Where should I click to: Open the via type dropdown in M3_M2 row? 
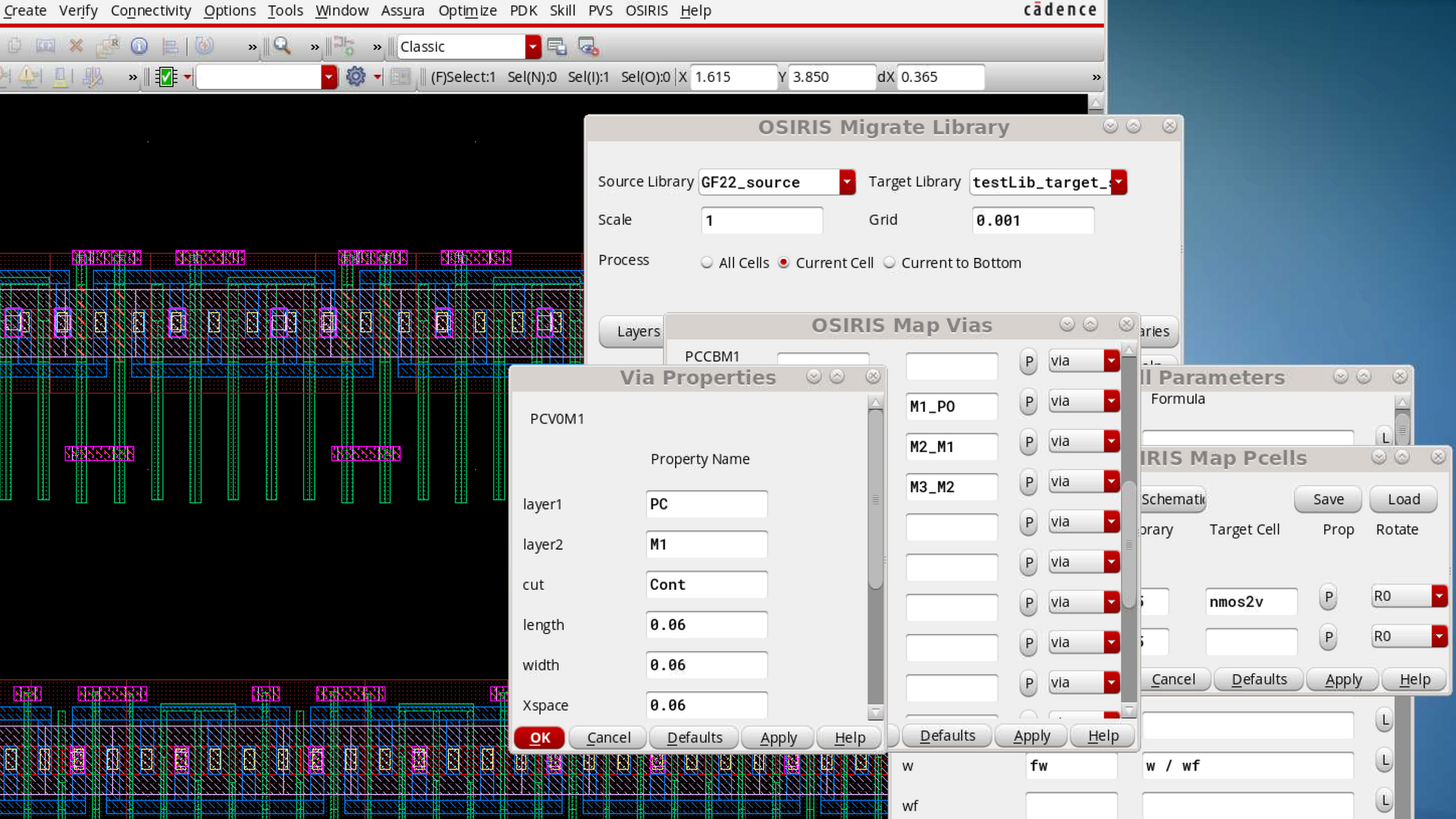coord(1111,482)
